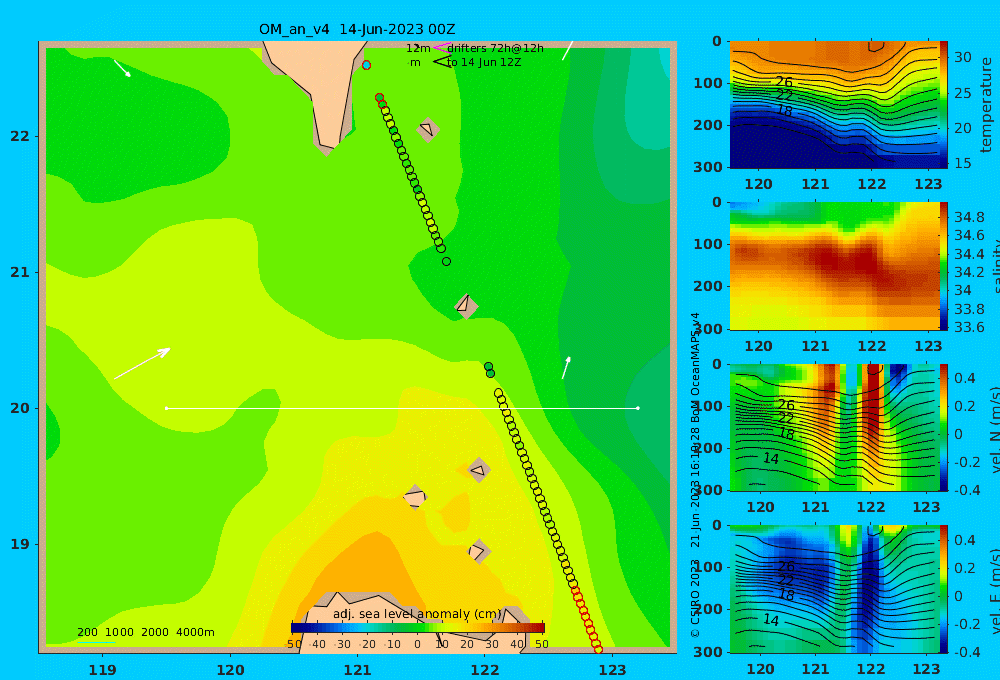
Task: Click the black arrow symbol in the legend
Action: click(x=441, y=62)
